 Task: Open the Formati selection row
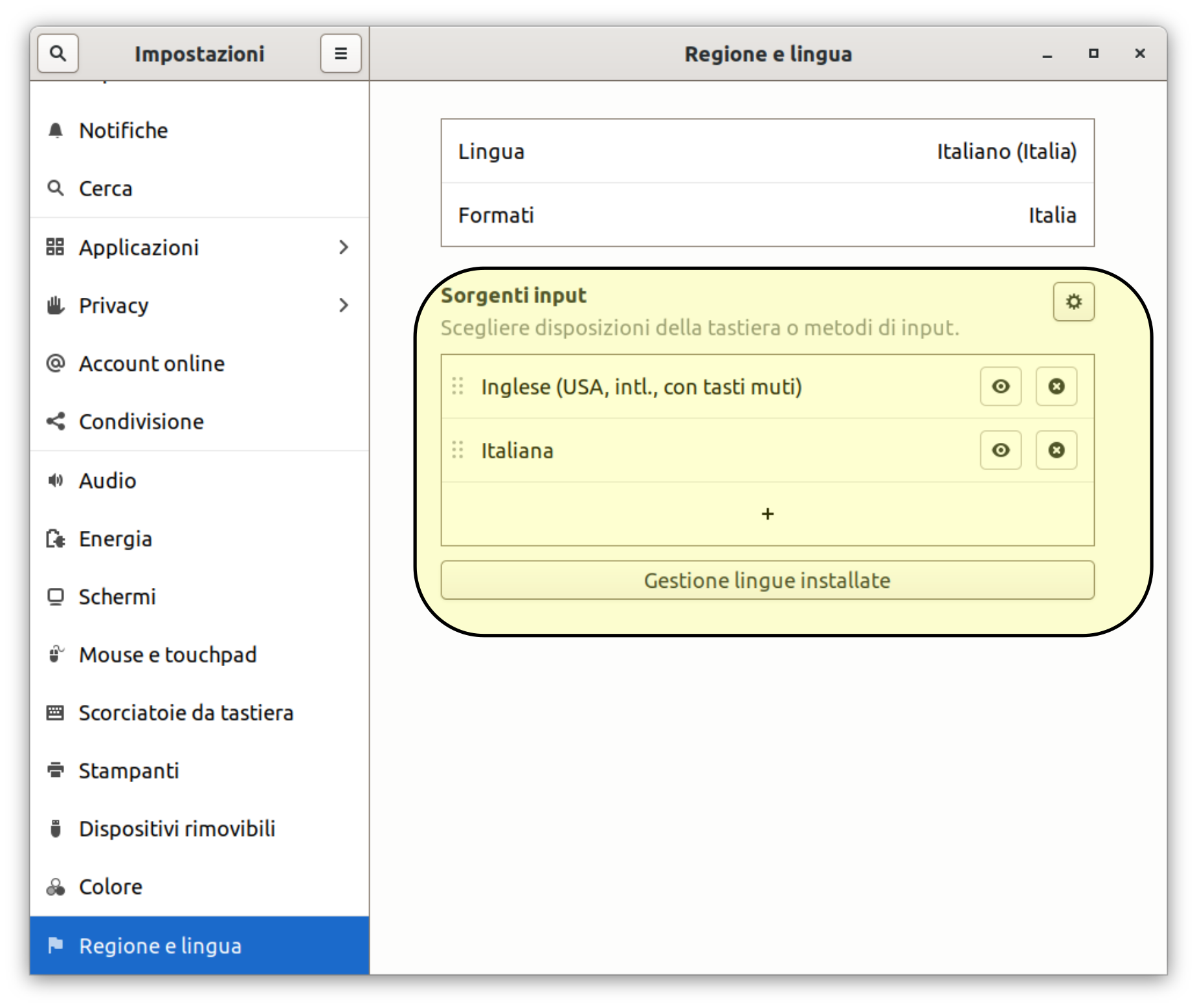[768, 215]
